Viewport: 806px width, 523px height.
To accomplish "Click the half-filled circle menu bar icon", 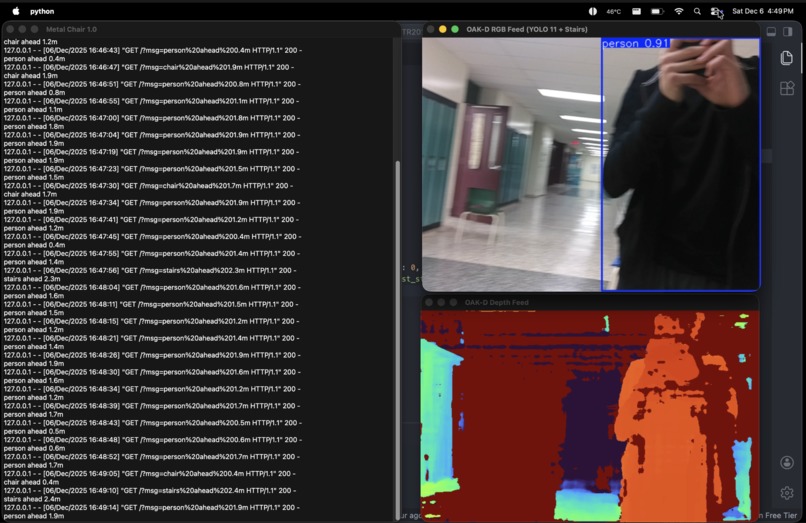I will [x=593, y=11].
